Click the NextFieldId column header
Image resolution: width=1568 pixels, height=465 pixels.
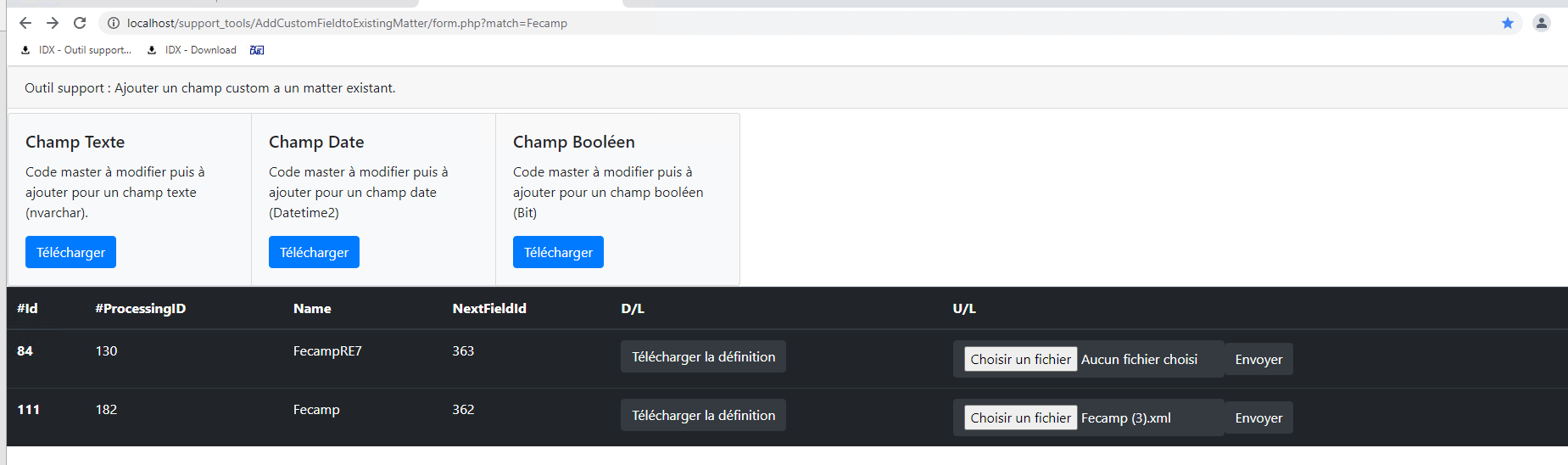489,308
